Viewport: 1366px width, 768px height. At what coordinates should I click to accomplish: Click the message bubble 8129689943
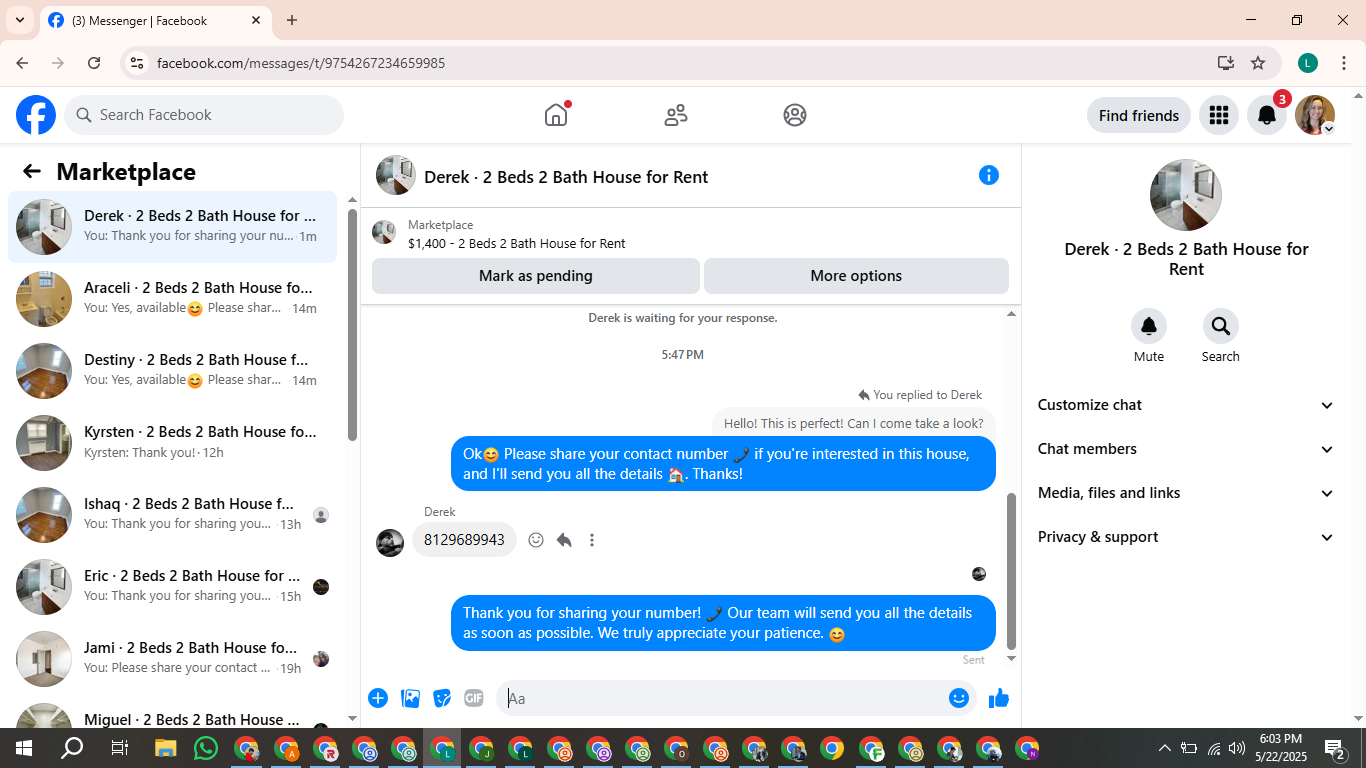tap(464, 540)
